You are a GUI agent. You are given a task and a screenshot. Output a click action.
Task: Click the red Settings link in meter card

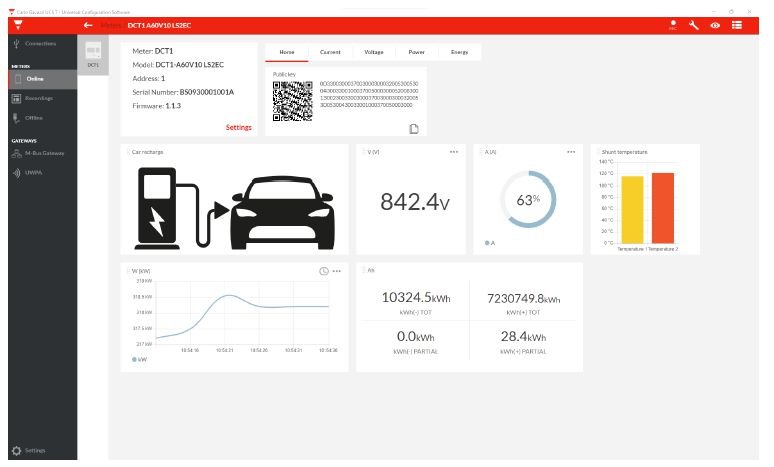(x=238, y=127)
